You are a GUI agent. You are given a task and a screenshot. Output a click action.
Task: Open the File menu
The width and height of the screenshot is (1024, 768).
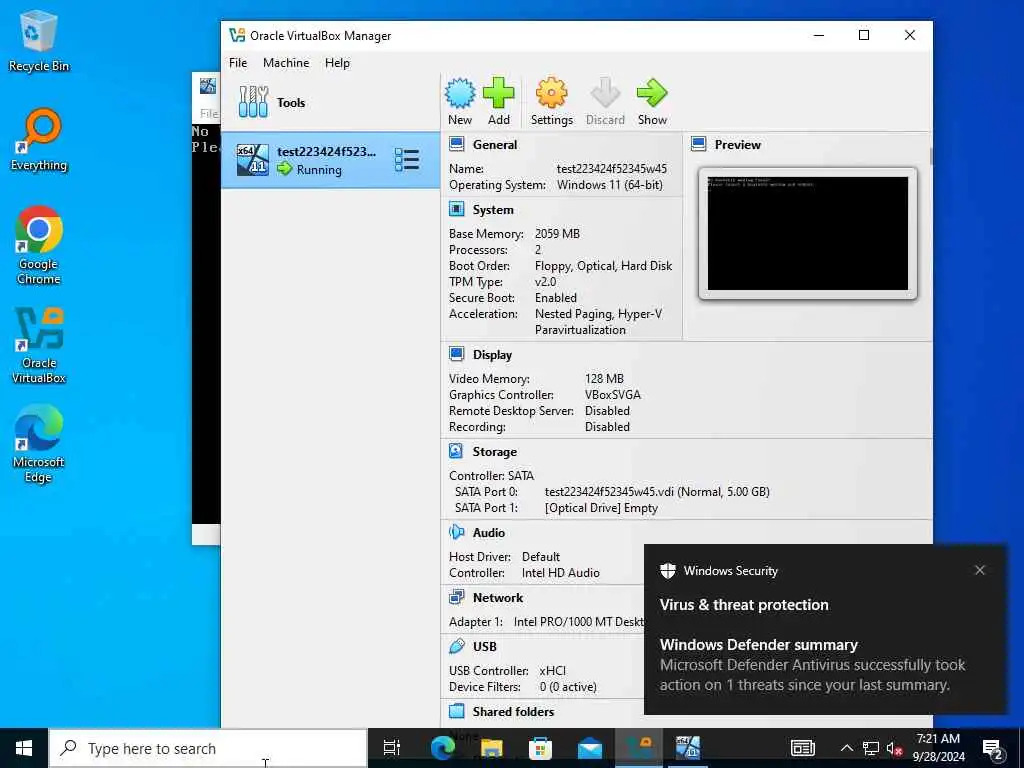238,63
